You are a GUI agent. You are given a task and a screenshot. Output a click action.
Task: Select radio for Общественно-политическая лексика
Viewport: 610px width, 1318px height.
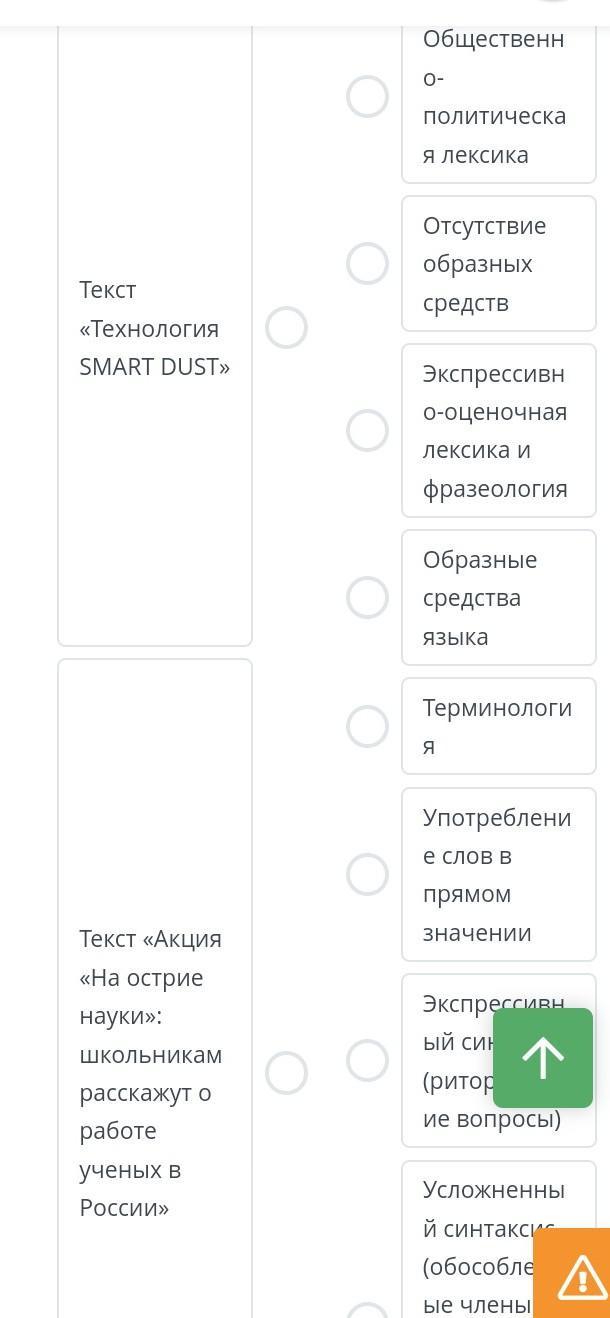coord(367,97)
